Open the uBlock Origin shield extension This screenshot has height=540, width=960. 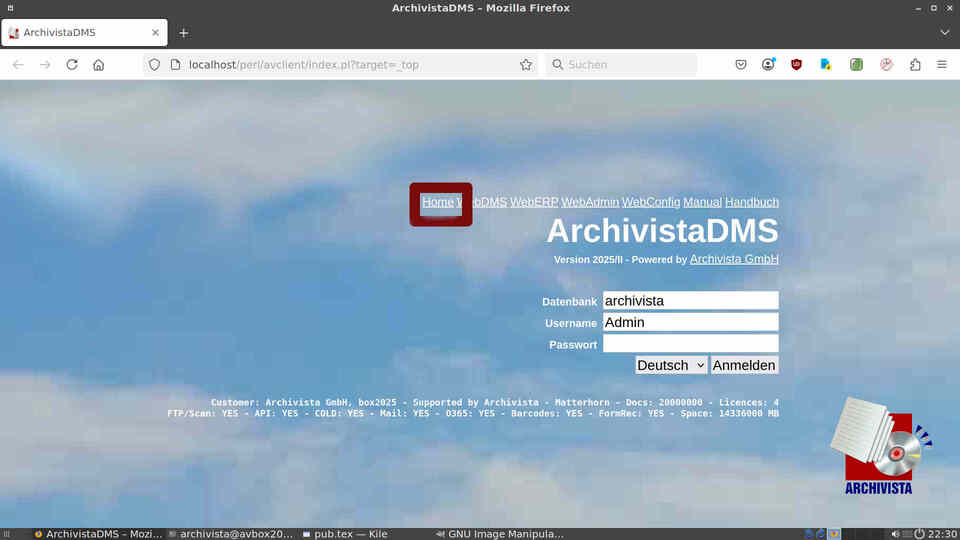(796, 64)
